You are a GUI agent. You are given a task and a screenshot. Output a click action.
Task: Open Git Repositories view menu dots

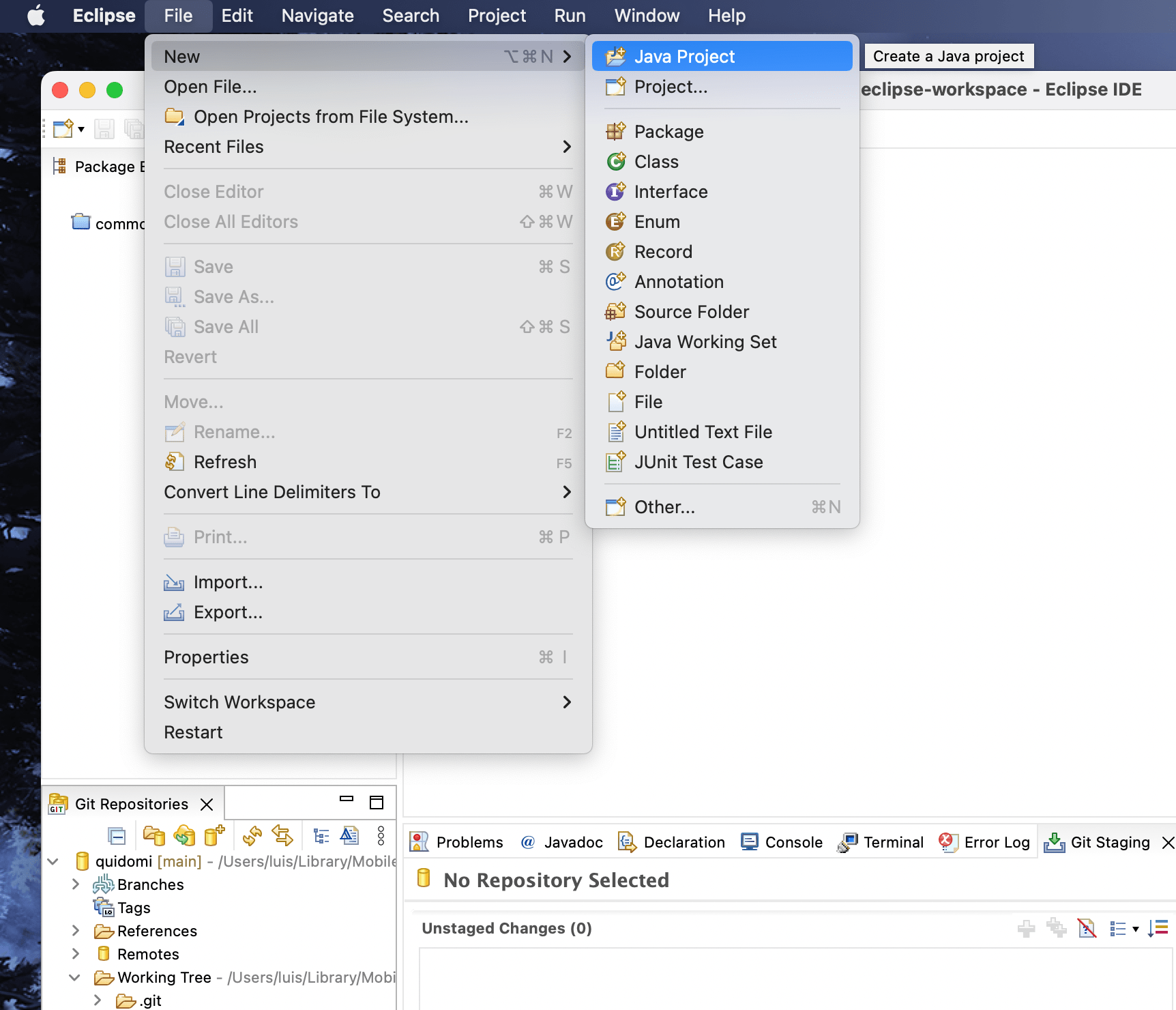point(381,836)
